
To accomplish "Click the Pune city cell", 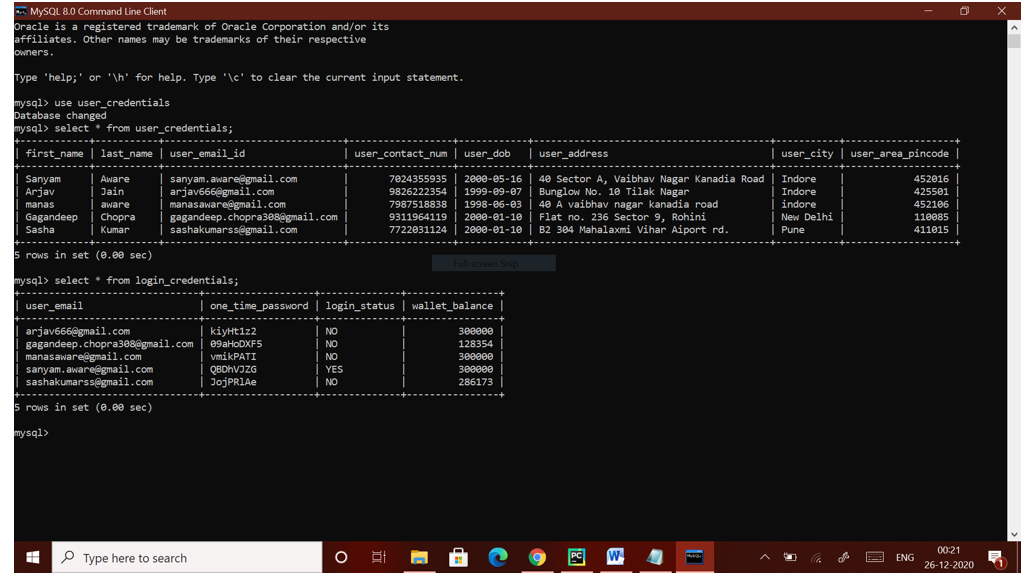I will [792, 230].
